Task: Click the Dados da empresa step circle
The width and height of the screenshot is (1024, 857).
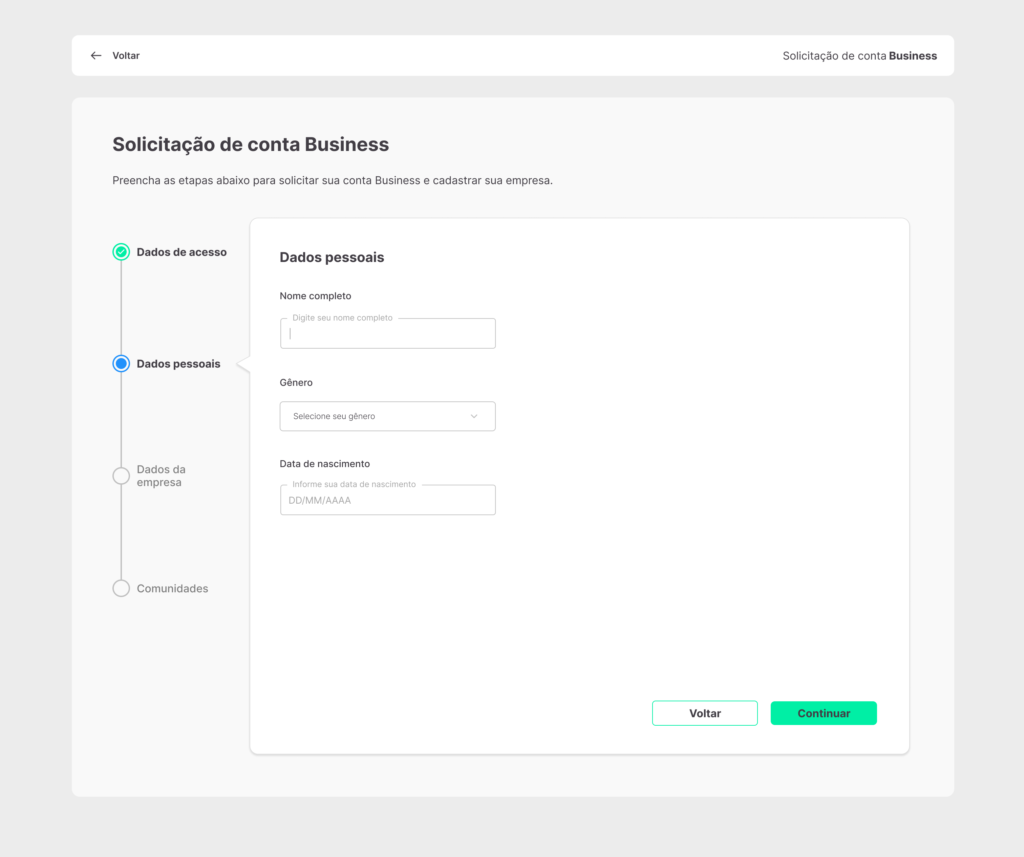Action: pos(121,476)
